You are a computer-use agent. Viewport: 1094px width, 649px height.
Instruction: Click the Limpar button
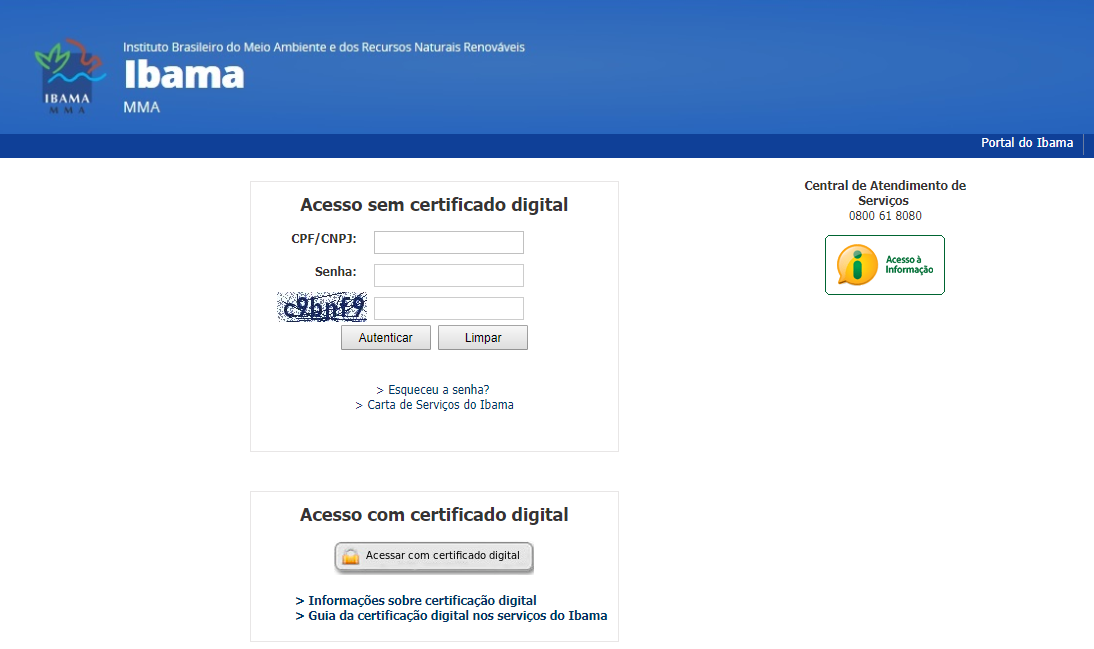click(483, 338)
